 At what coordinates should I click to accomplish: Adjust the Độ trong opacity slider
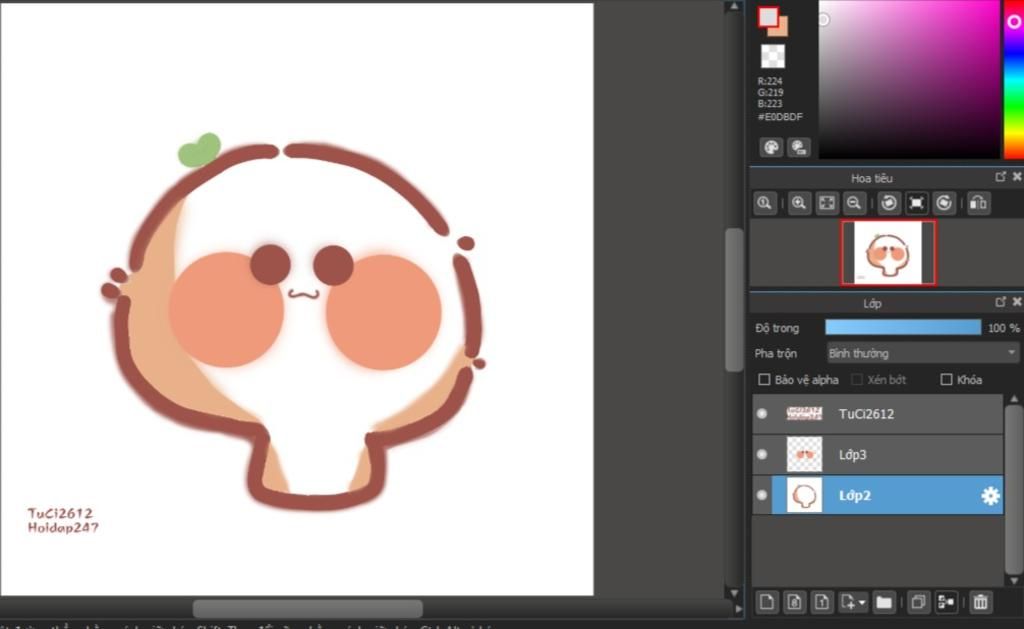(903, 327)
